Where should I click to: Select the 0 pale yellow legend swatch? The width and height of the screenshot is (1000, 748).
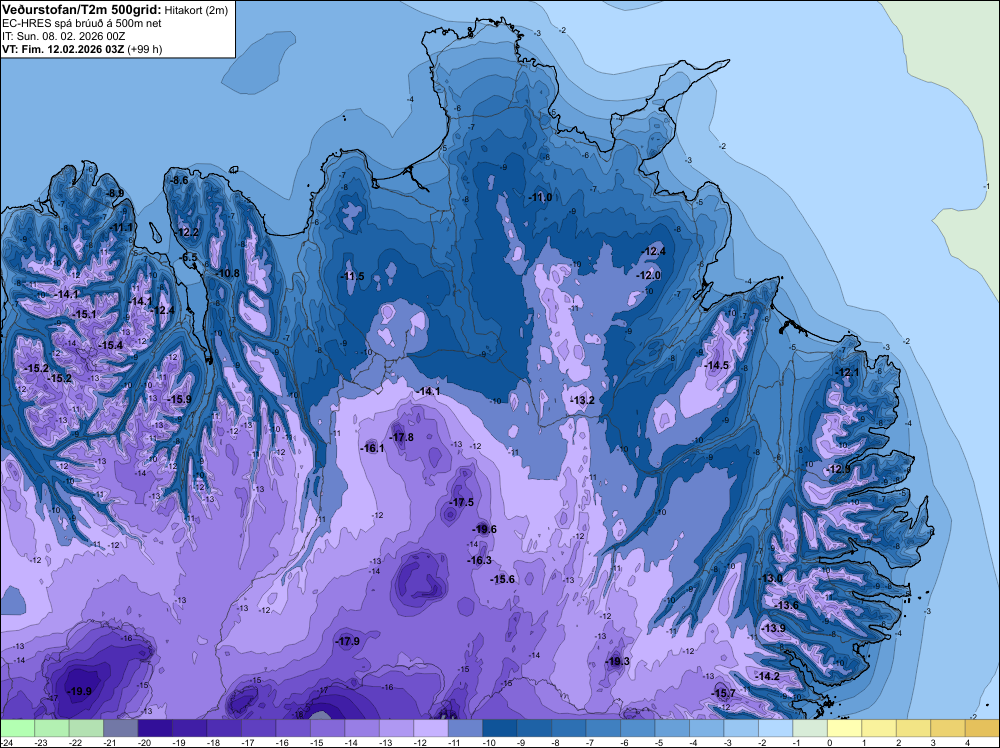[844, 728]
